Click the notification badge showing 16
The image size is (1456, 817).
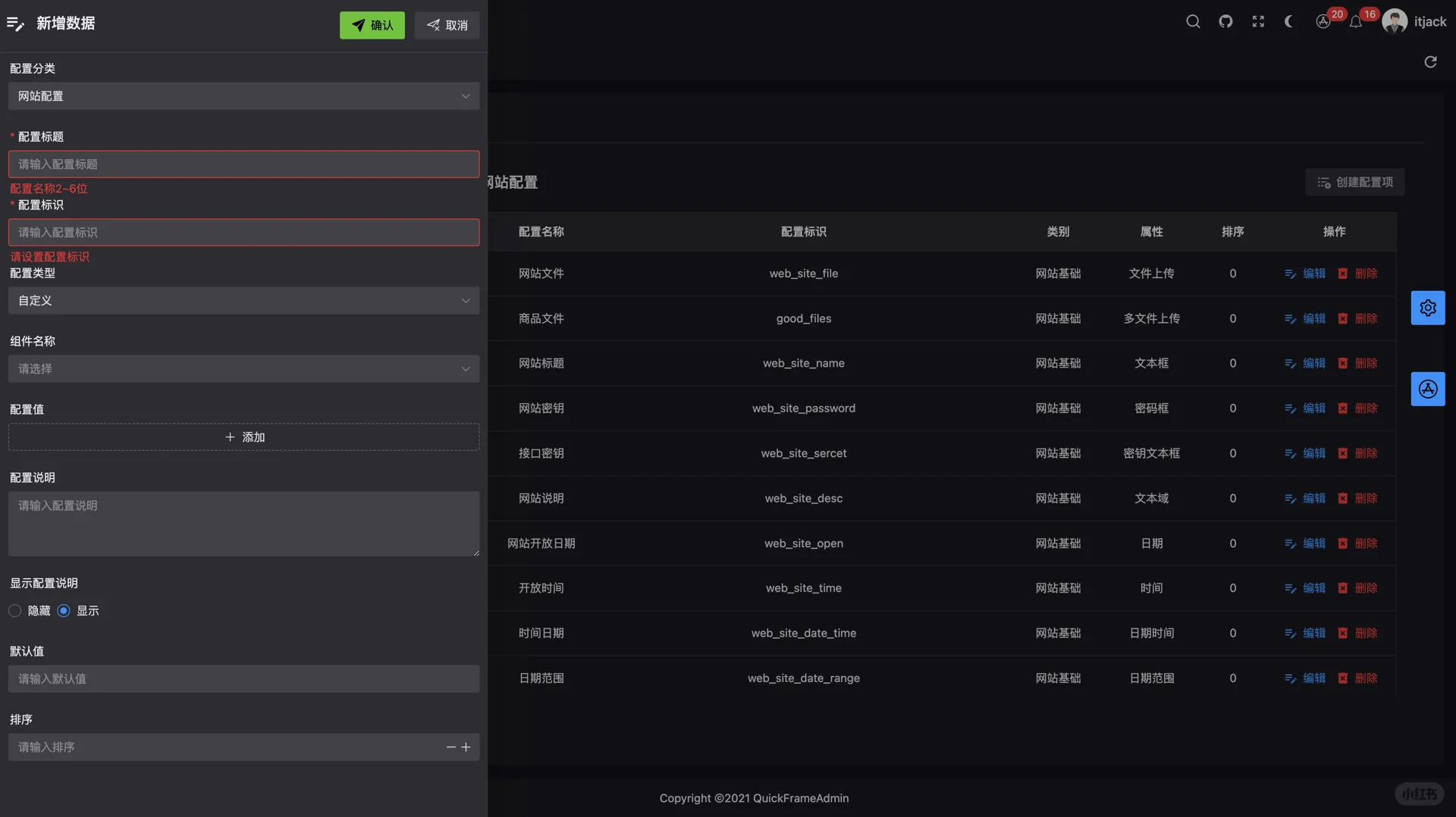[1369, 14]
